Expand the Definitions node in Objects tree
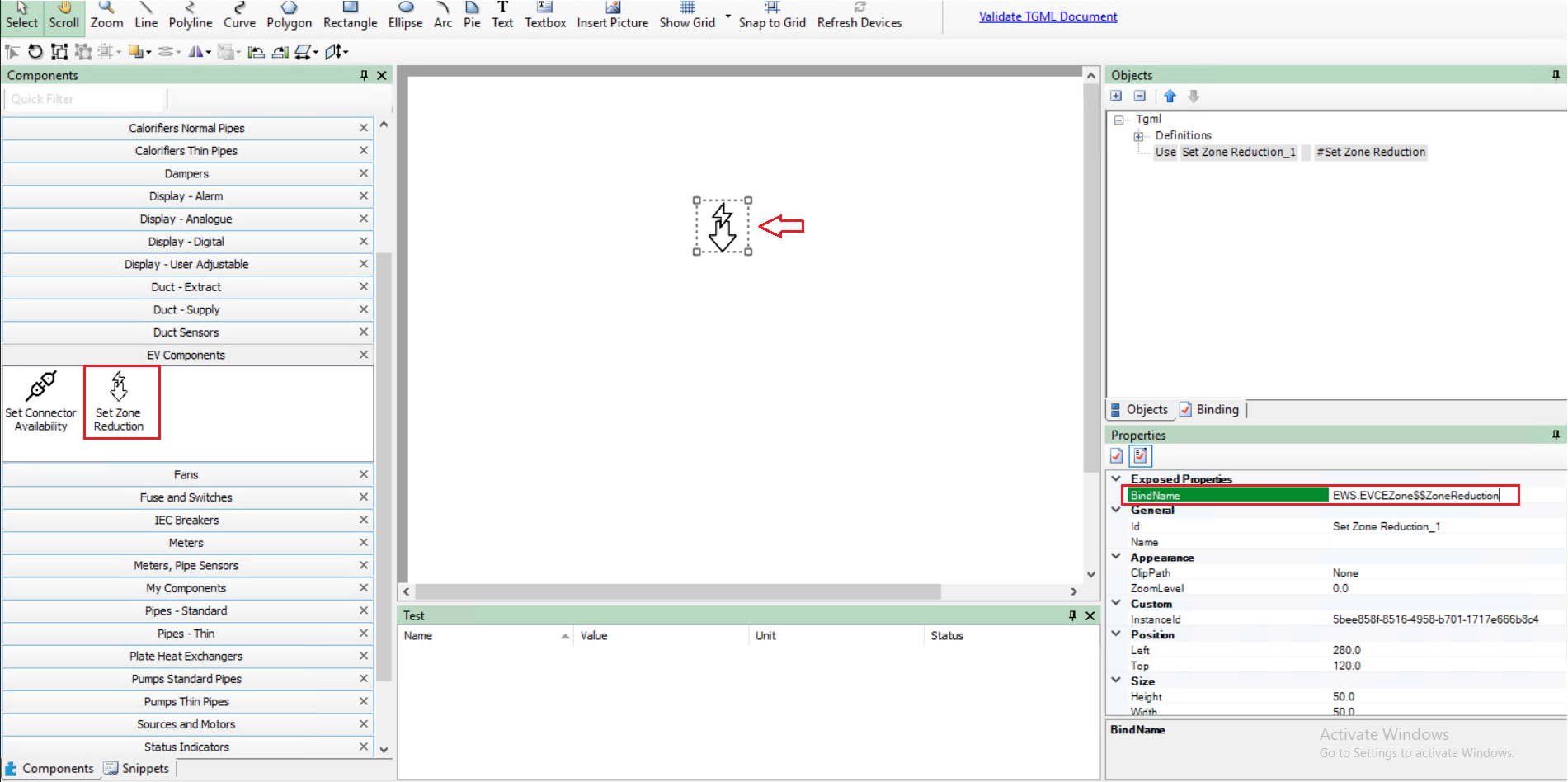Viewport: 1568px width, 782px height. click(1138, 135)
